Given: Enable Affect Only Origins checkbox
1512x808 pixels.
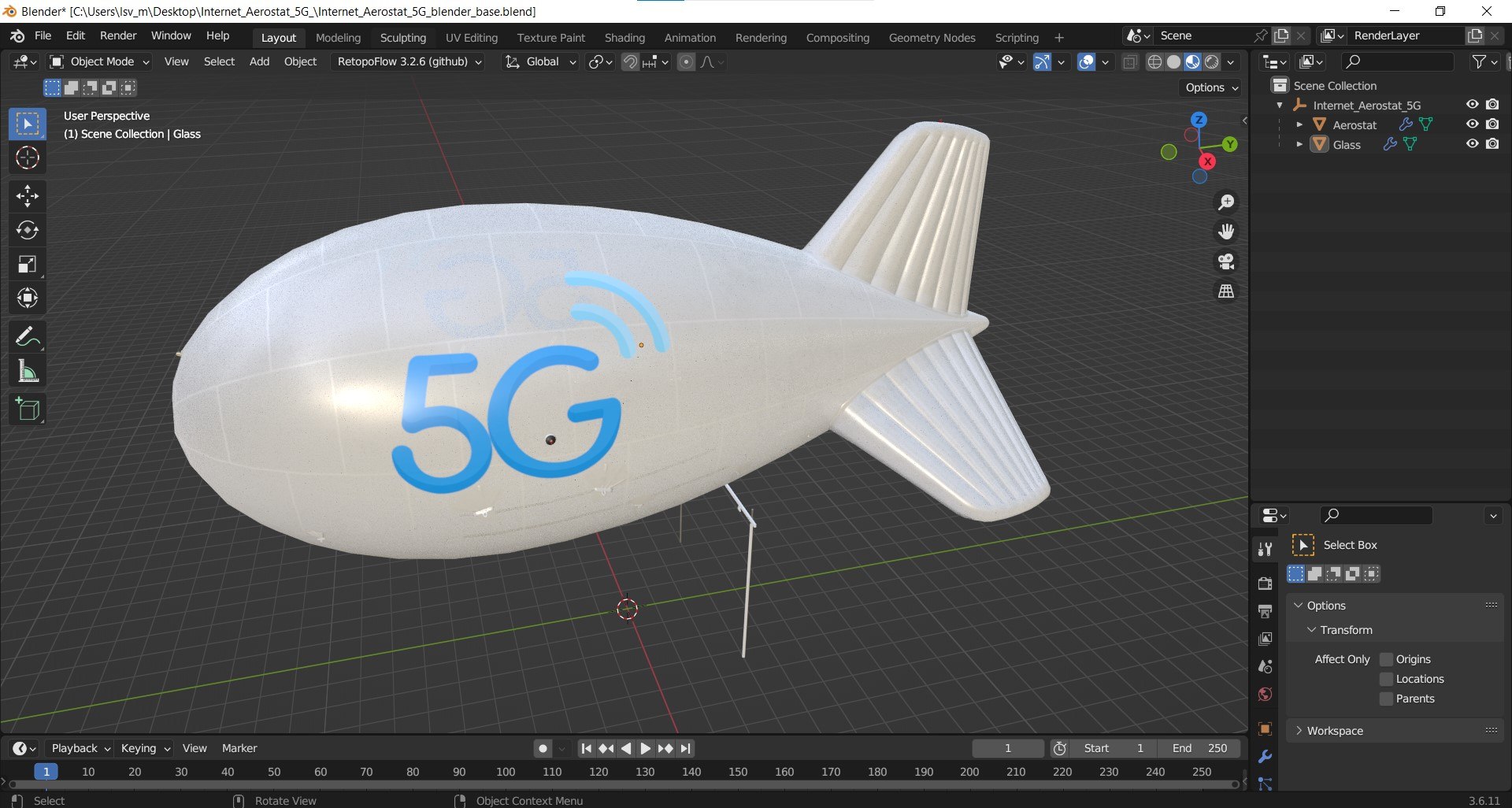Looking at the screenshot, I should 1387,659.
